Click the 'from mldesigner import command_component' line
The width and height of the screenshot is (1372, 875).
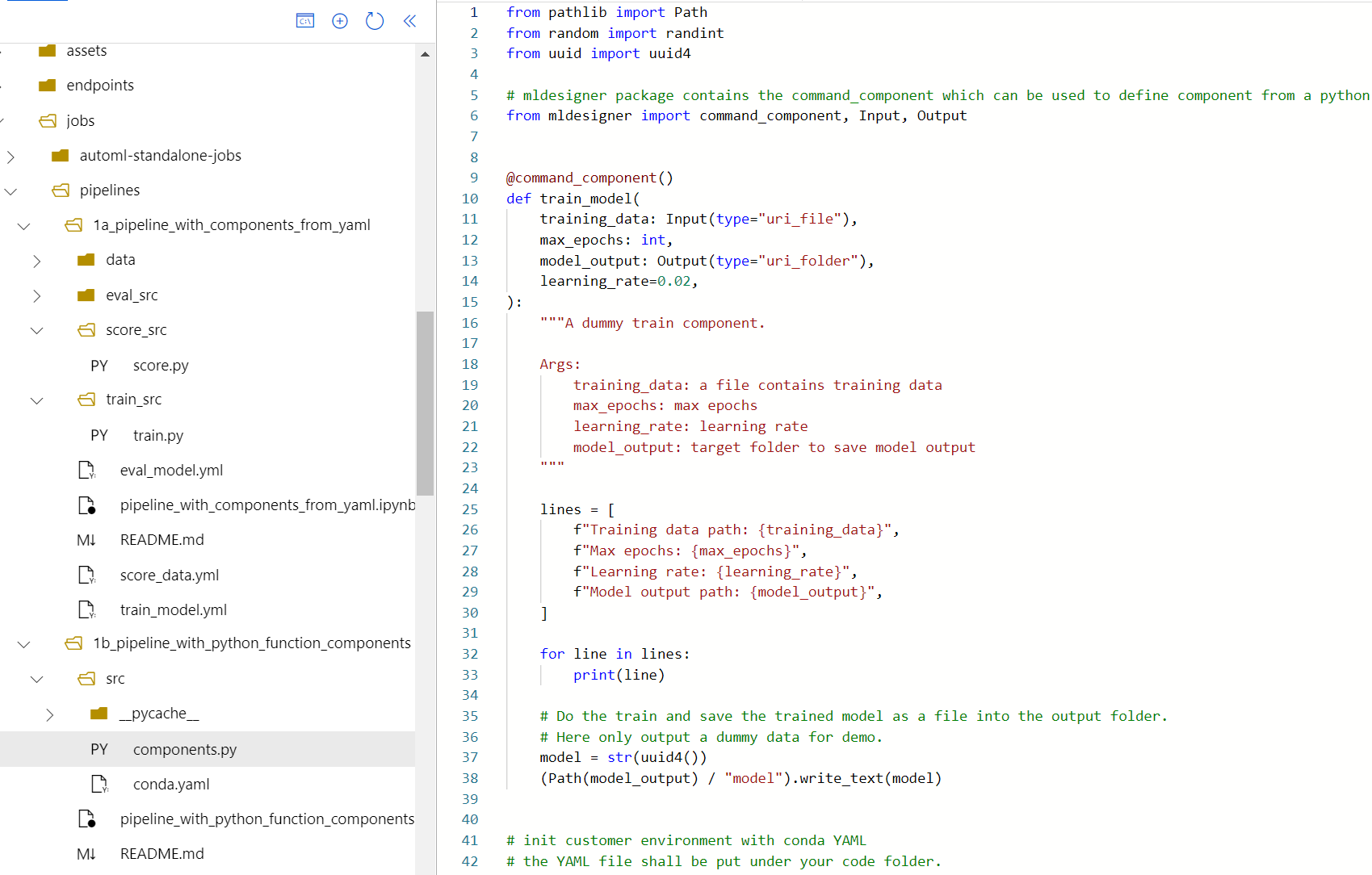[736, 115]
